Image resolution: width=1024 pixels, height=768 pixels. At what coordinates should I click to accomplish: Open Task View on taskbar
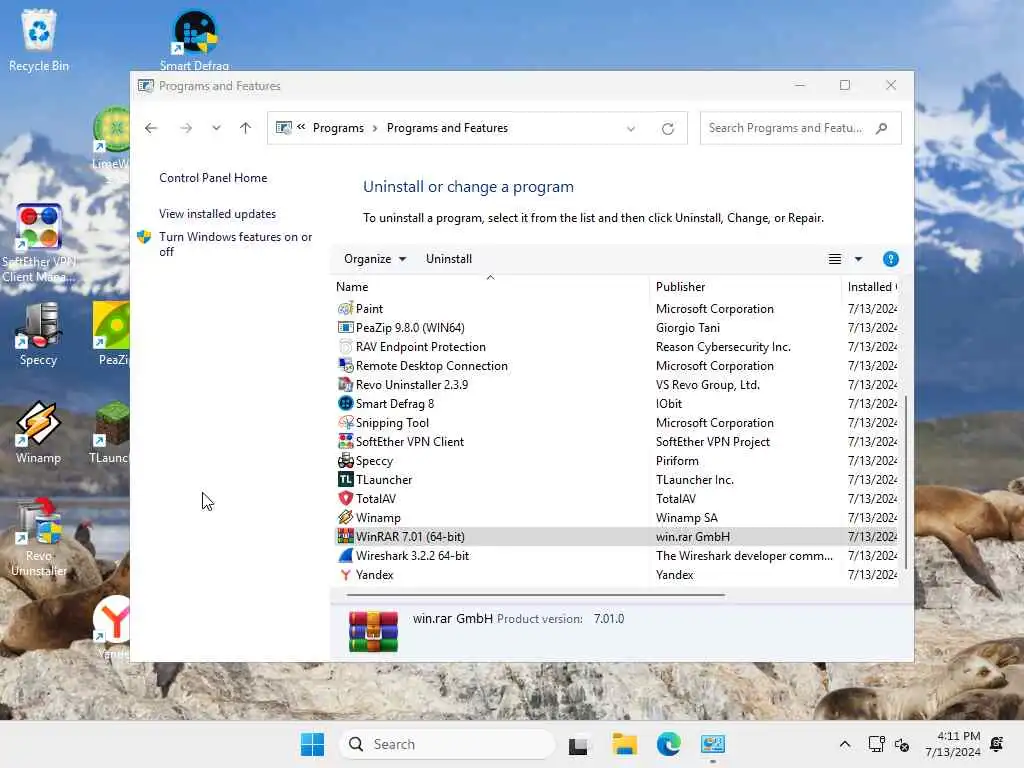(578, 744)
